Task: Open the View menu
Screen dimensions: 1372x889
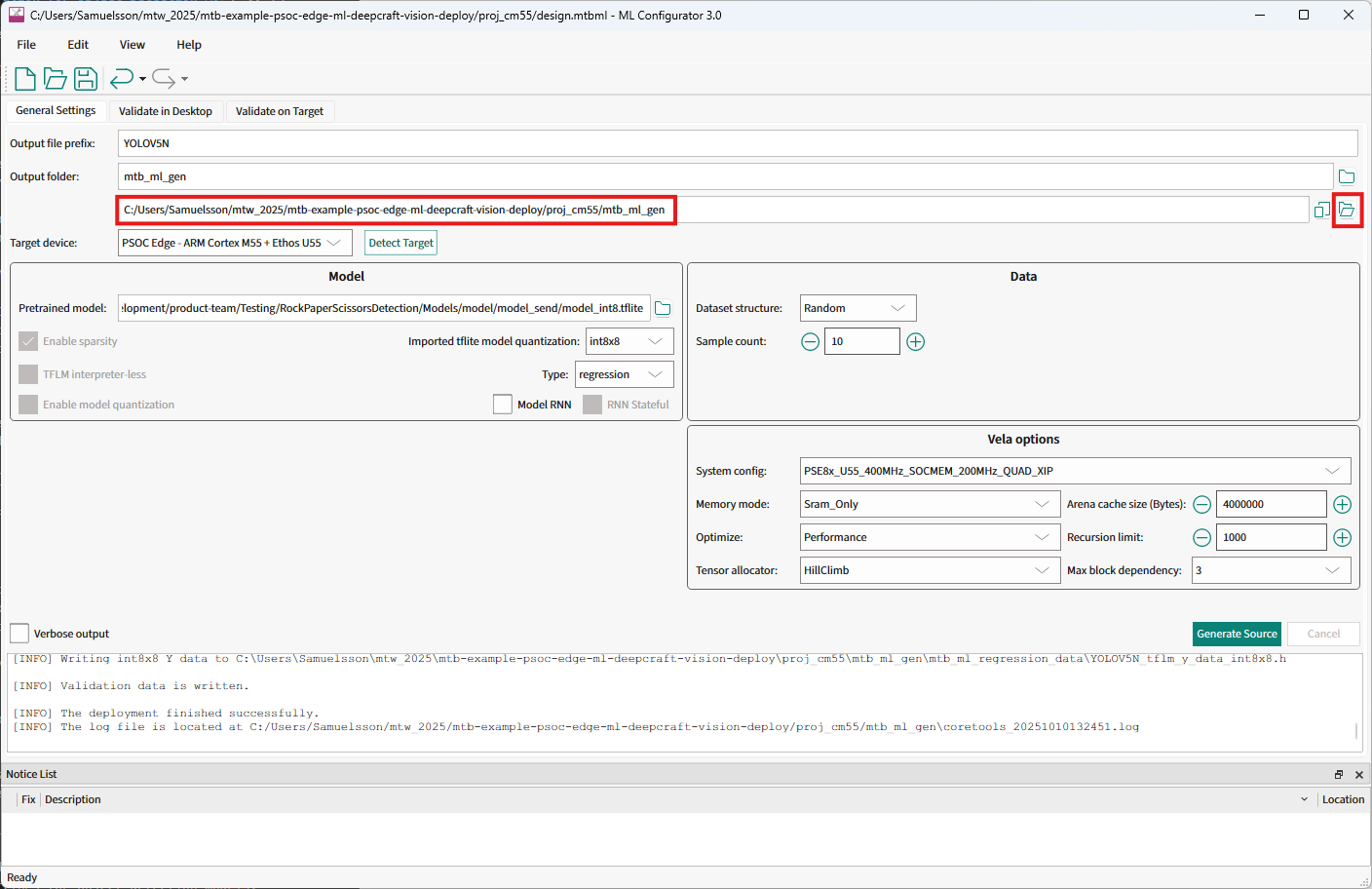Action: 132,45
